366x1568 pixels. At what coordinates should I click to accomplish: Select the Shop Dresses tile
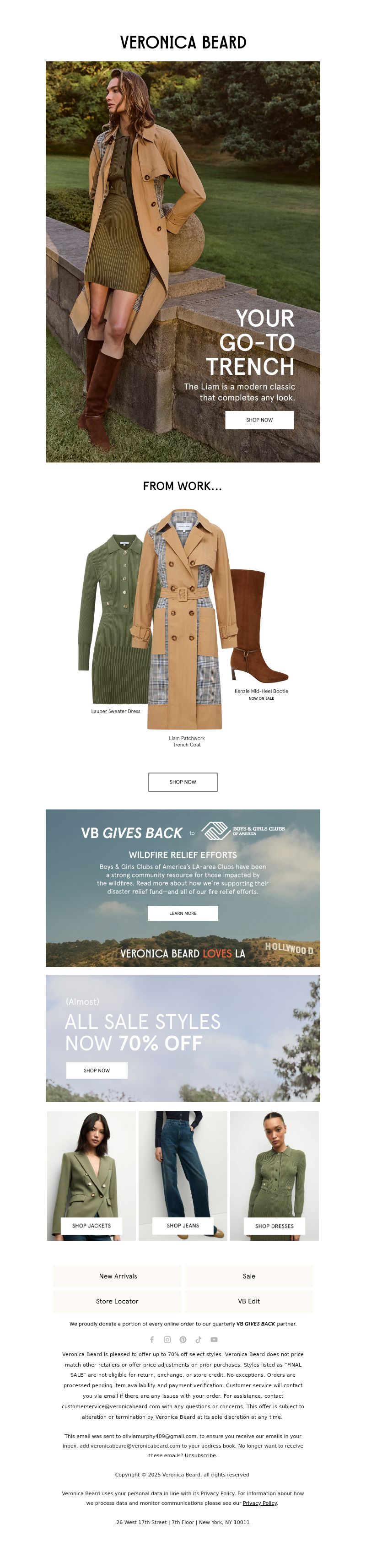[274, 1226]
